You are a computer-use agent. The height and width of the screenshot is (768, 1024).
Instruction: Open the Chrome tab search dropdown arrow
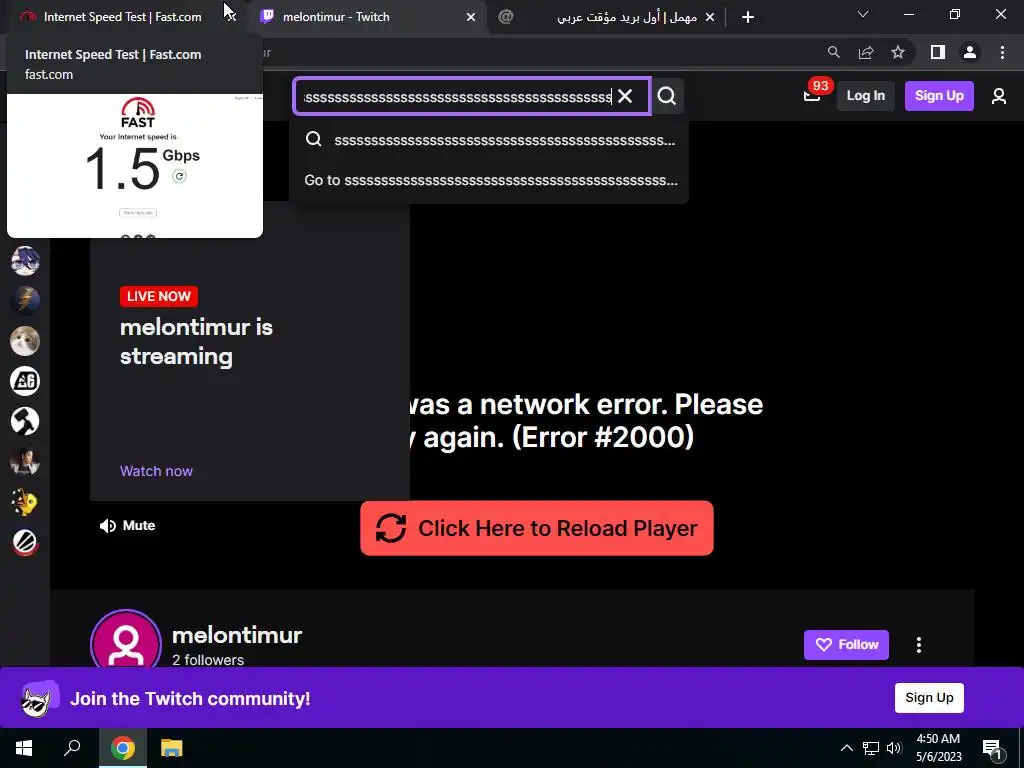(x=863, y=14)
